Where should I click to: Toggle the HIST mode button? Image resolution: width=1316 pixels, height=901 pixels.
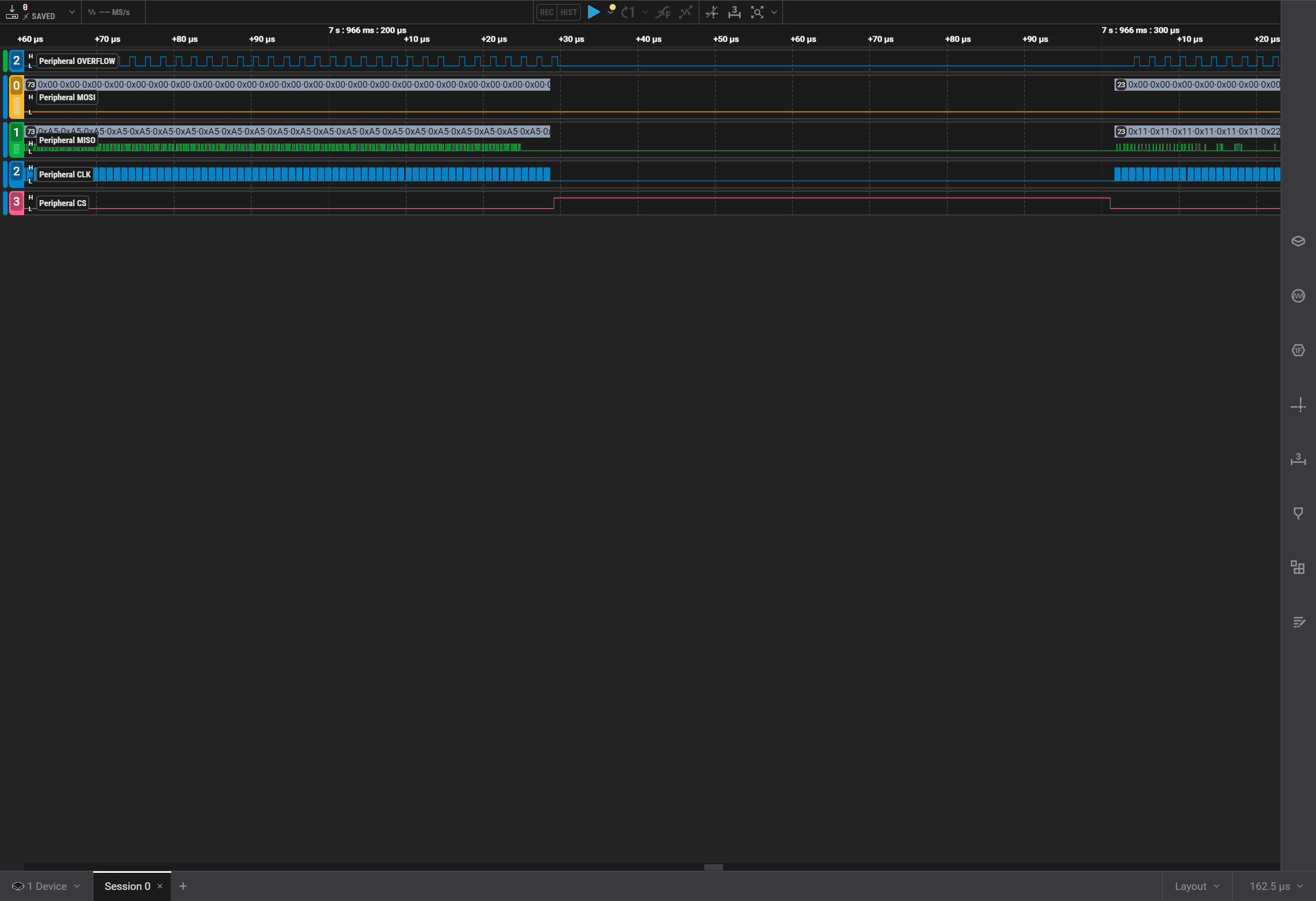(568, 12)
